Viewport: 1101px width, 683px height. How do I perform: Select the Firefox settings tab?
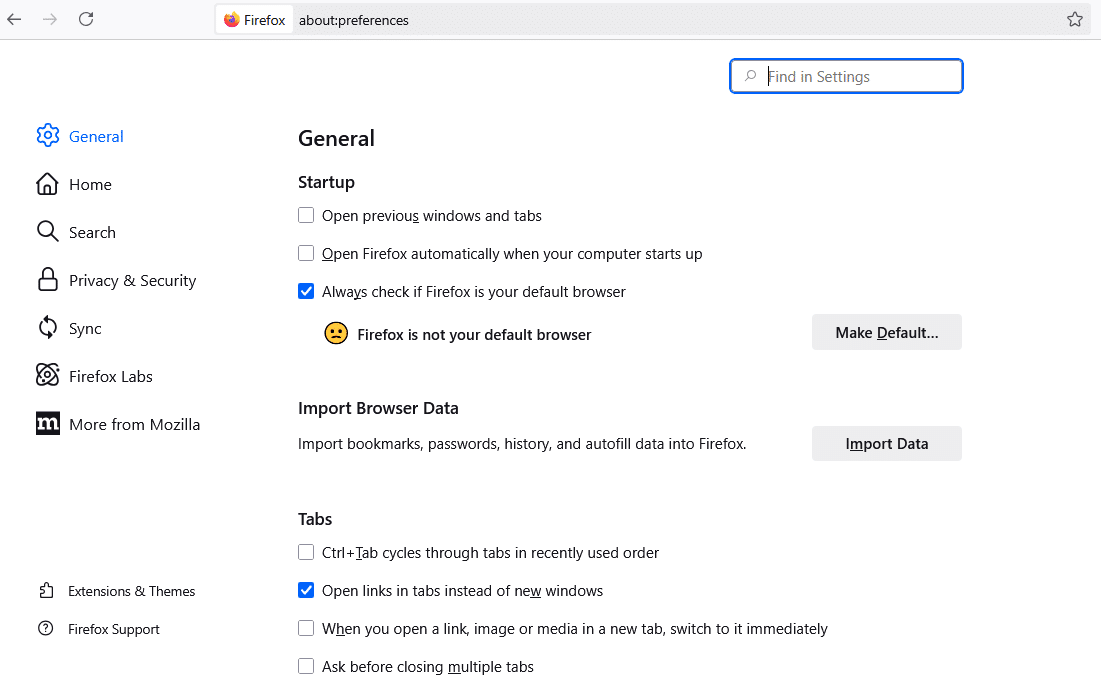[x=254, y=19]
